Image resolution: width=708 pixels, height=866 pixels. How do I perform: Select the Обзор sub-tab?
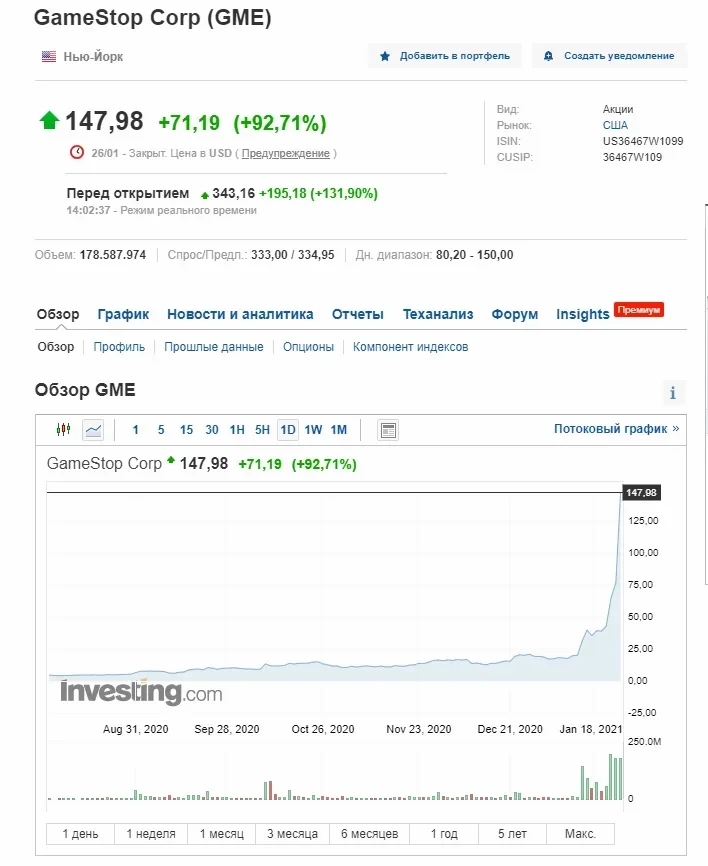56,347
